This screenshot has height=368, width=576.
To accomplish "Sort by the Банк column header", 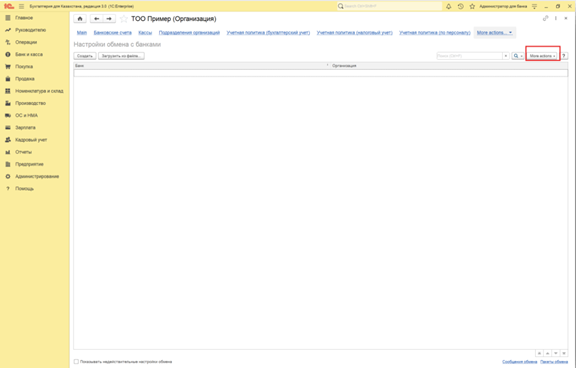I will click(x=201, y=66).
